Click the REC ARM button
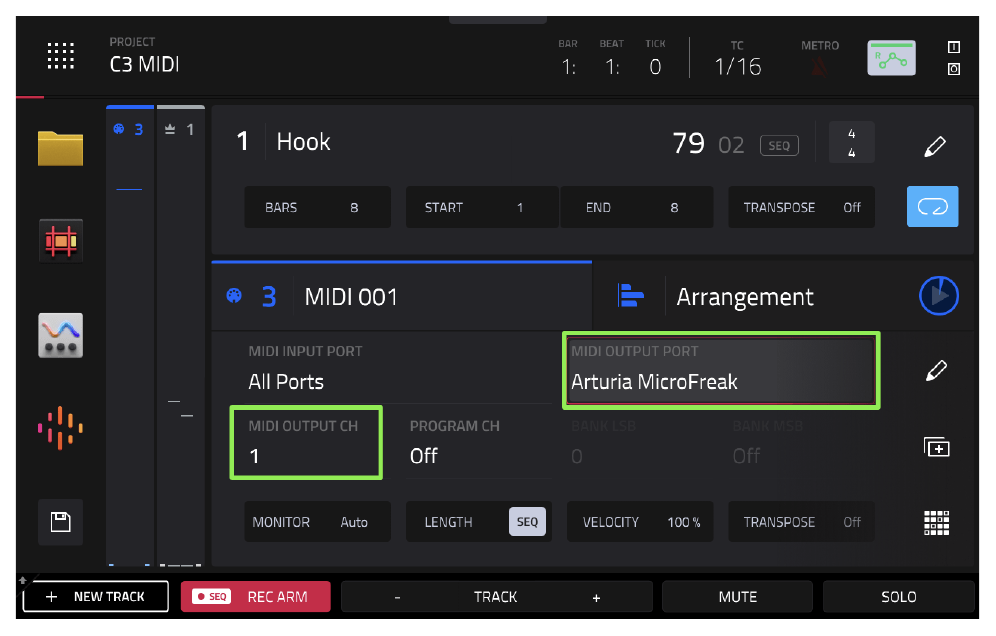Viewport: 996px width, 636px height. (x=255, y=597)
